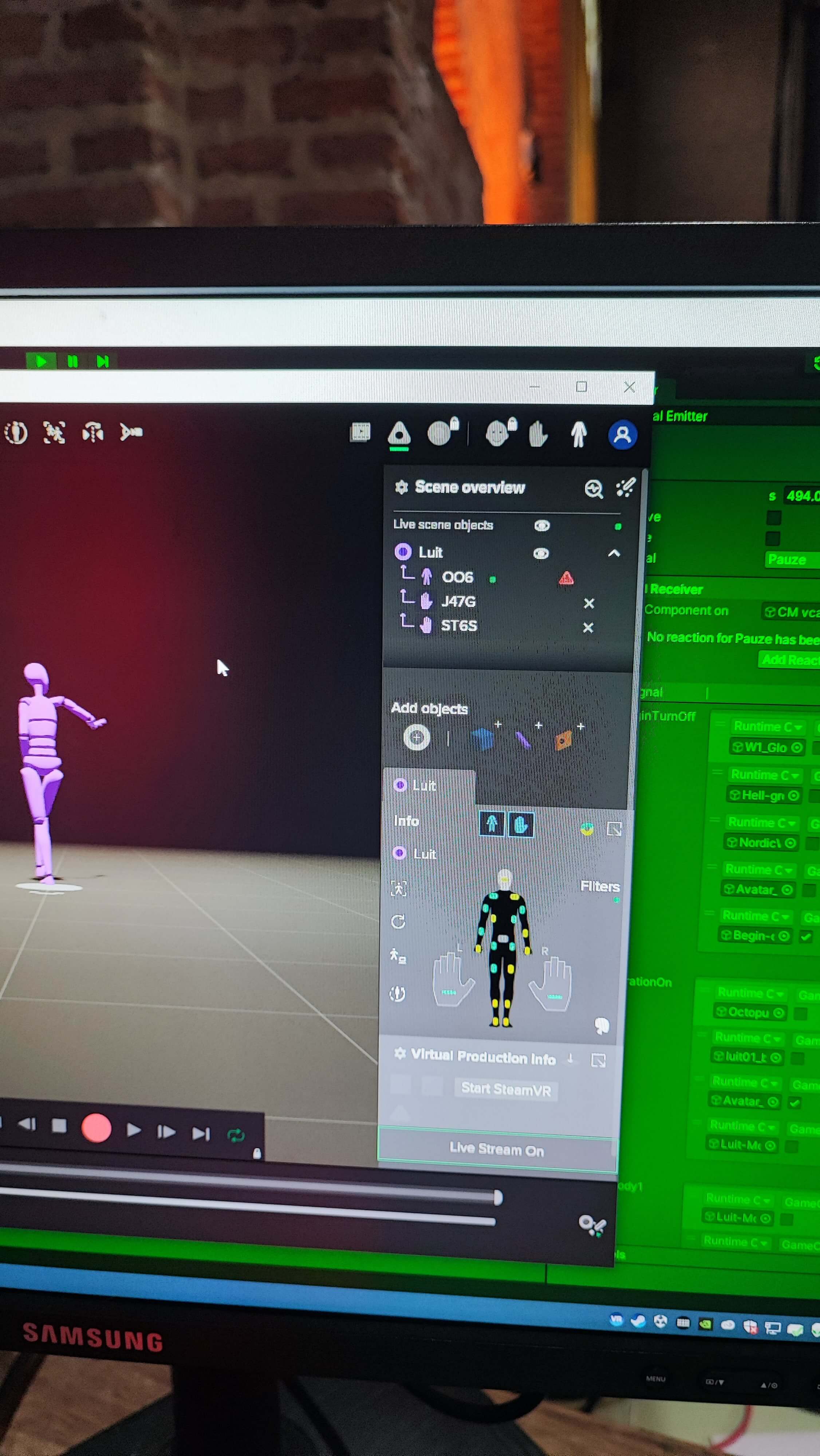Tick the checkbox beside Begin- object in Unity
This screenshot has height=1456, width=820.
tap(806, 937)
